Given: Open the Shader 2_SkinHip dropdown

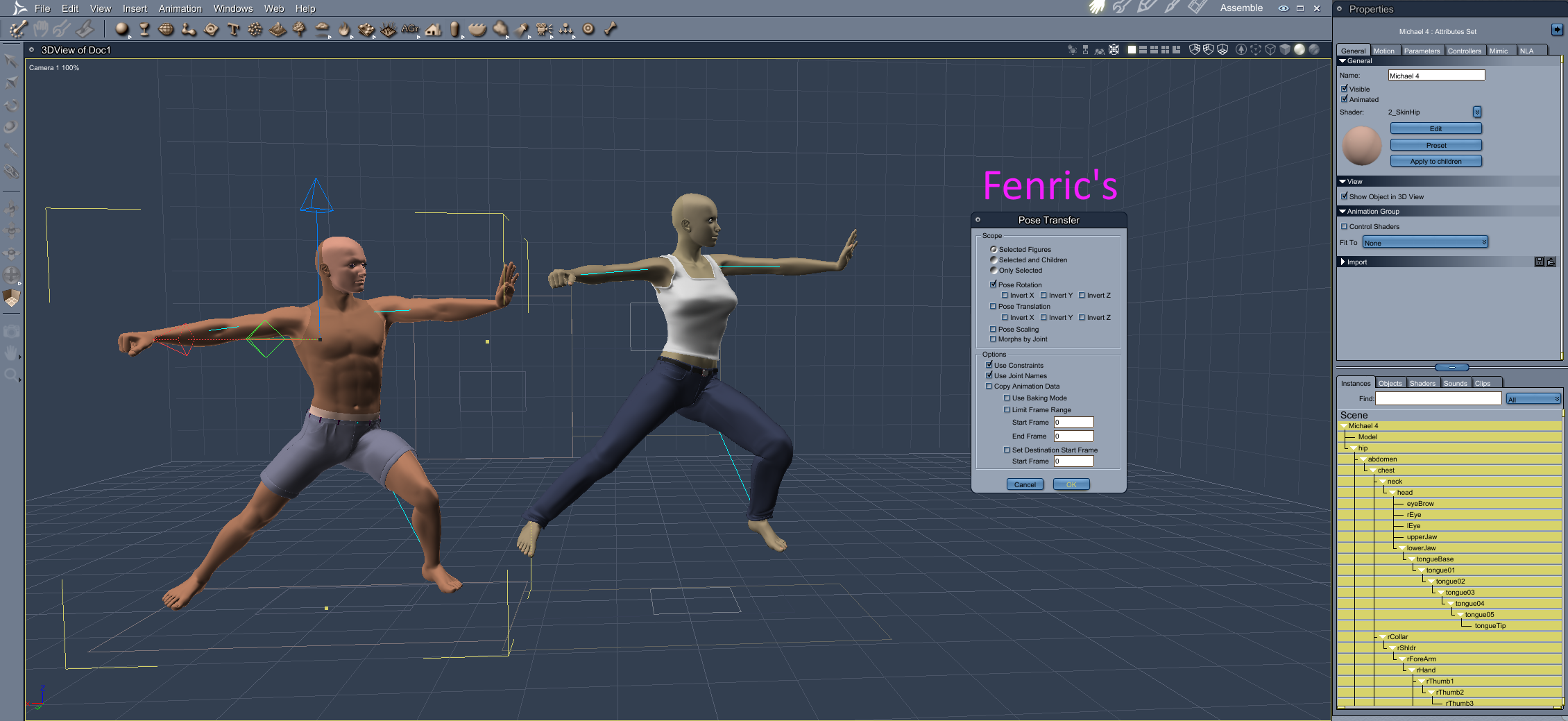Looking at the screenshot, I should [1477, 112].
